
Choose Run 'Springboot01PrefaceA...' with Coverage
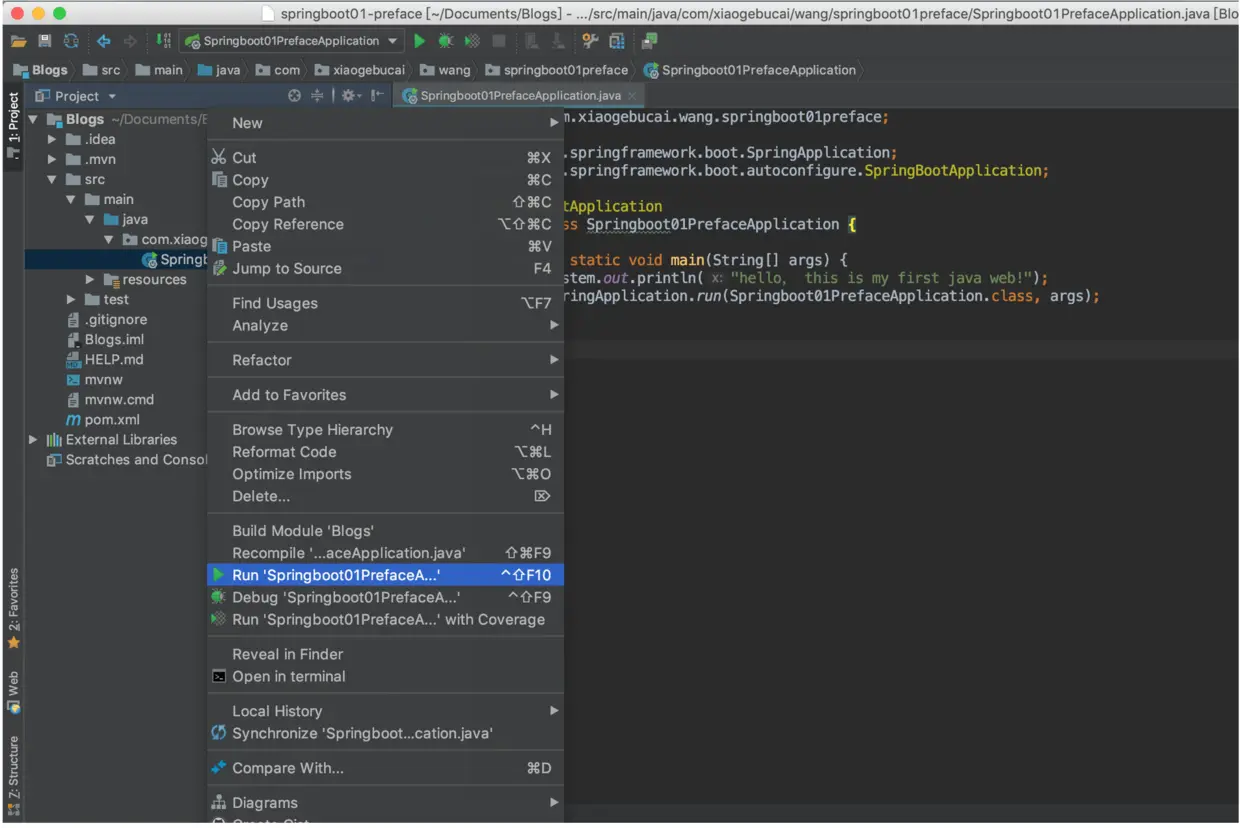point(385,619)
